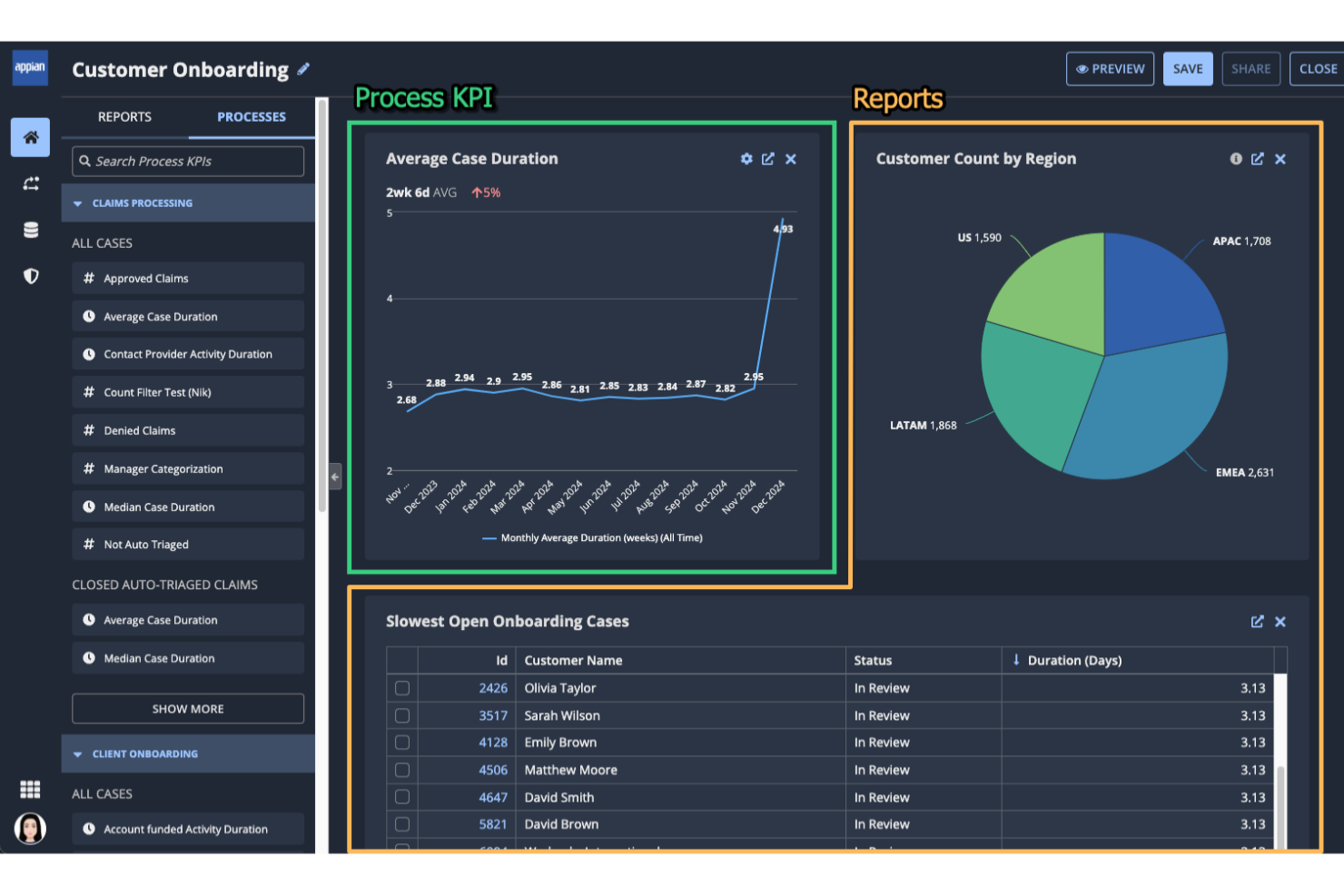Image resolution: width=1344 pixels, height=896 pixels.
Task: Click the Search Process KPIs field
Action: pyautogui.click(x=188, y=161)
